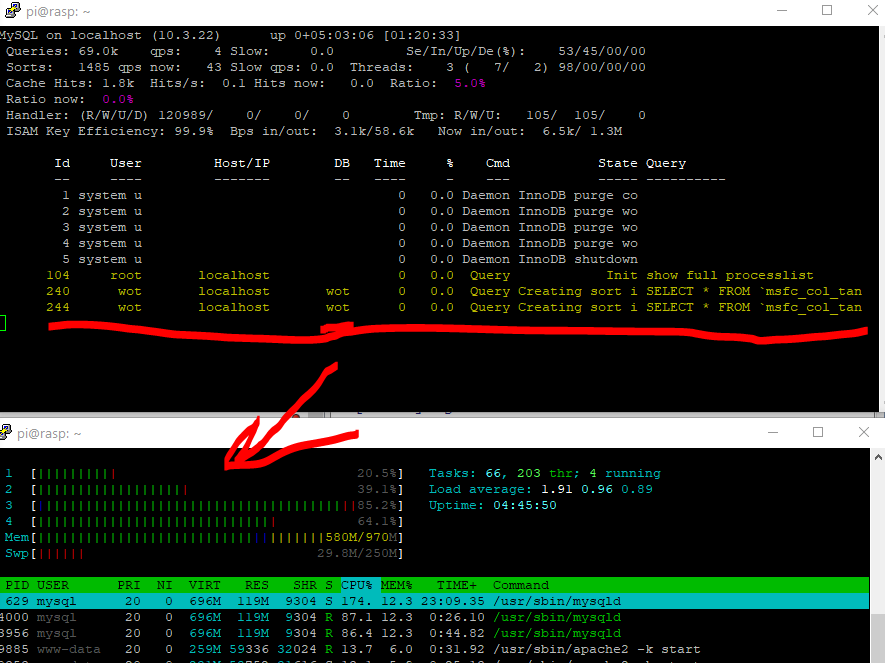Click the TIME+ column header in htop
The width and height of the screenshot is (885, 663).
pos(456,585)
